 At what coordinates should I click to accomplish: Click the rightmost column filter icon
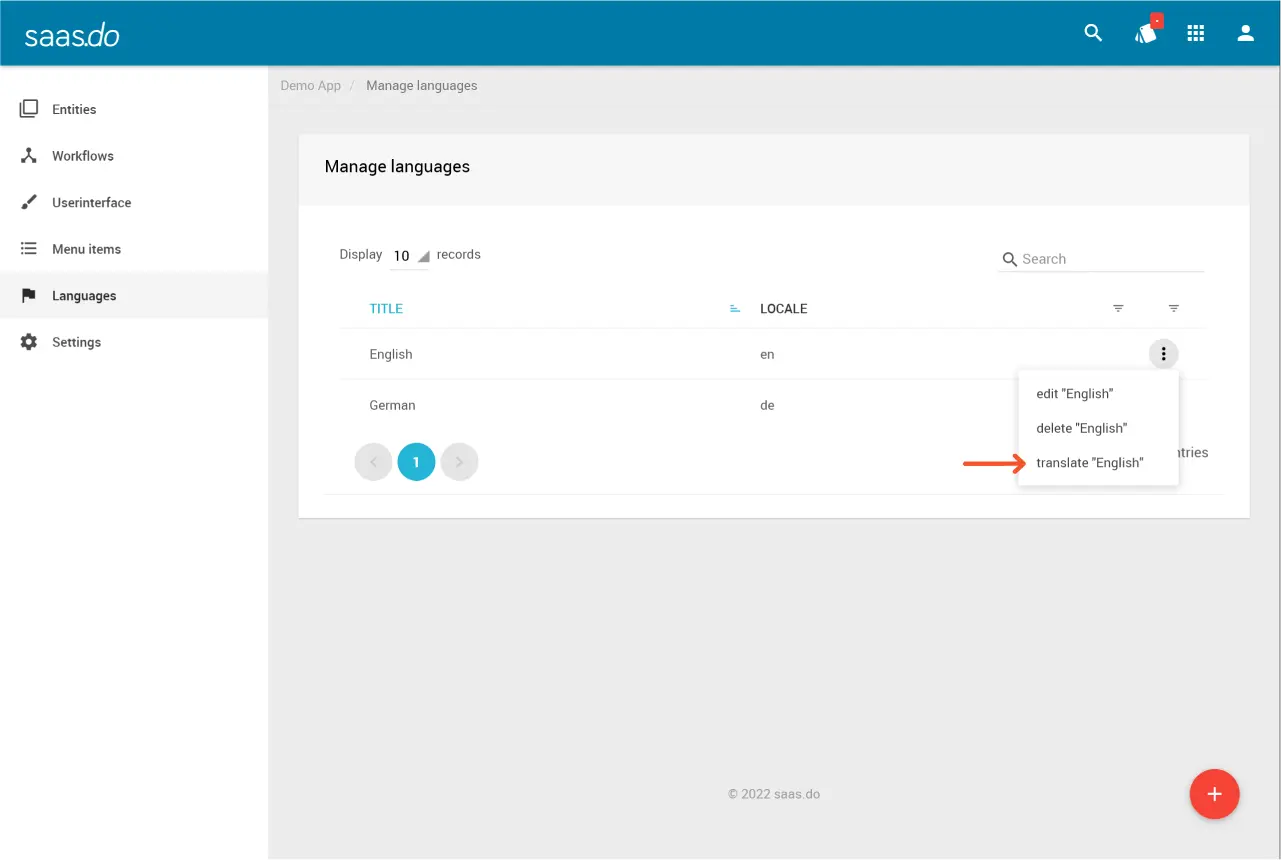coord(1174,309)
